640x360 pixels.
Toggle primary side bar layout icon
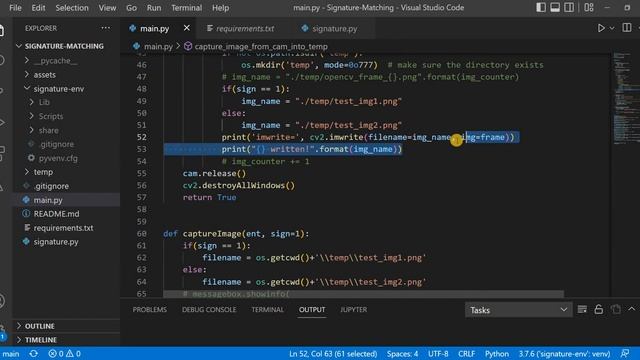(x=541, y=7)
